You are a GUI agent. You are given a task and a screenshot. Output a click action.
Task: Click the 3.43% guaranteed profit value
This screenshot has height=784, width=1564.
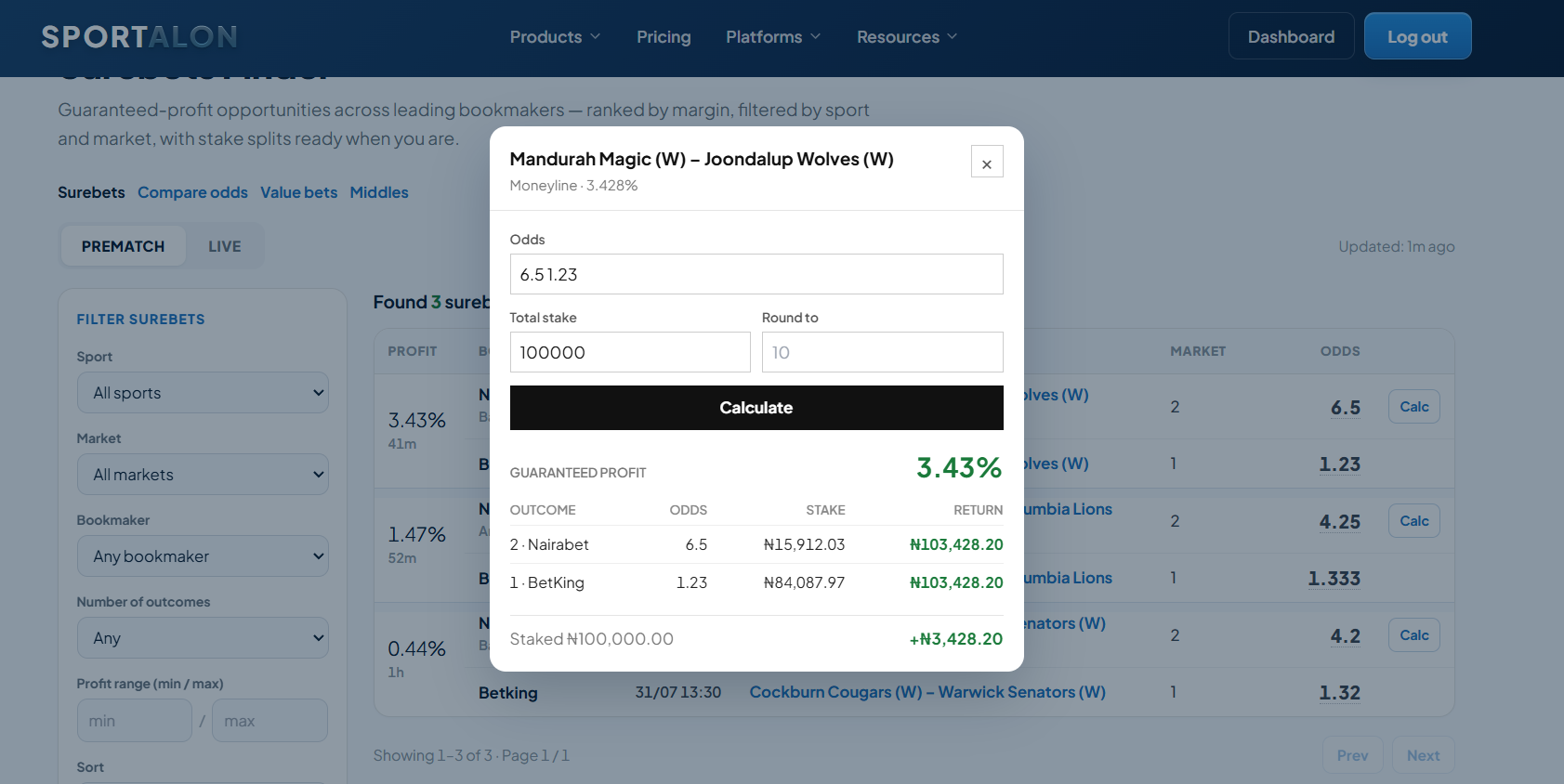pos(959,467)
